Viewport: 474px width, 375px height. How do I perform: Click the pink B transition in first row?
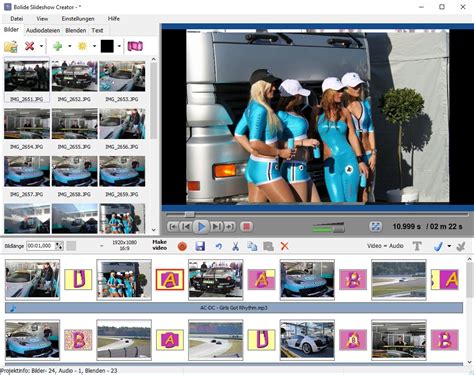(x=353, y=279)
